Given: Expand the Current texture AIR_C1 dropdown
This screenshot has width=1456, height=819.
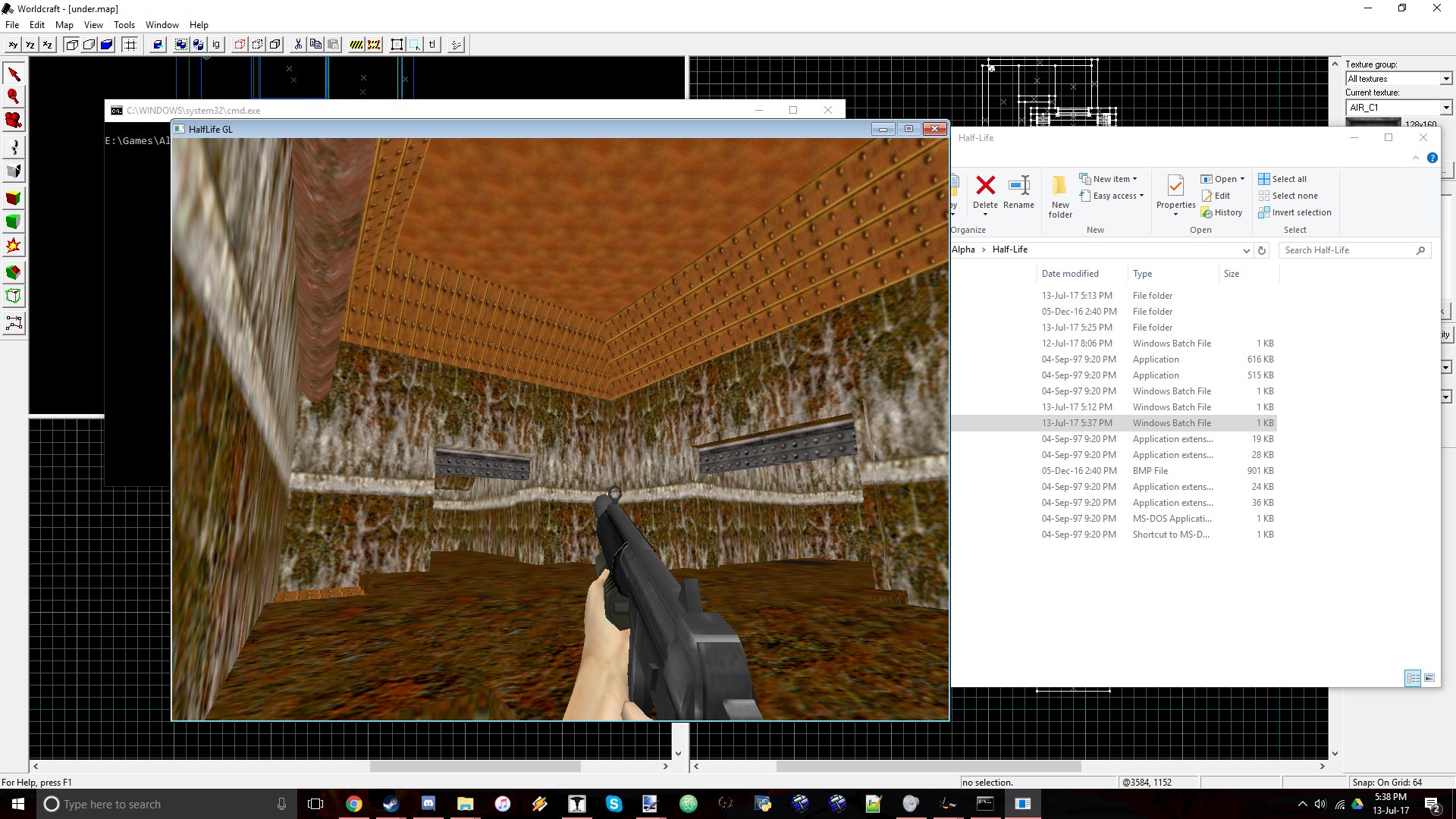Looking at the screenshot, I should [1445, 108].
